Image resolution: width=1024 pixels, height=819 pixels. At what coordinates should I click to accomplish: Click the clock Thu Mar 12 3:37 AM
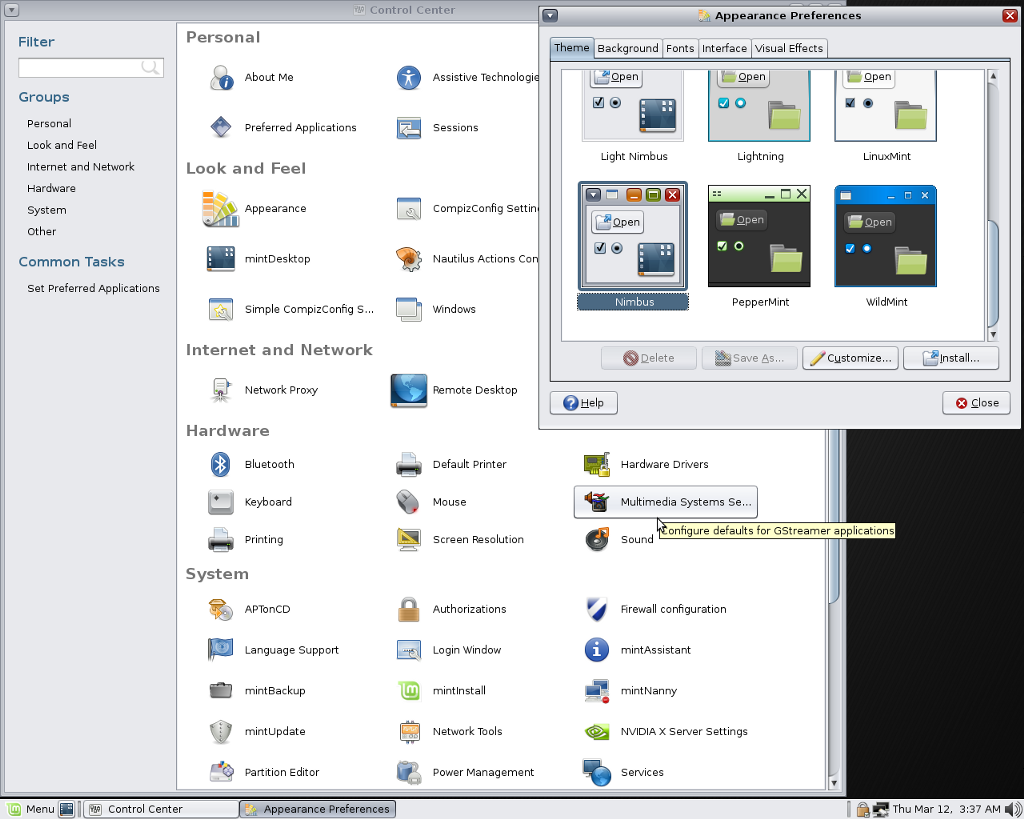tap(946, 809)
